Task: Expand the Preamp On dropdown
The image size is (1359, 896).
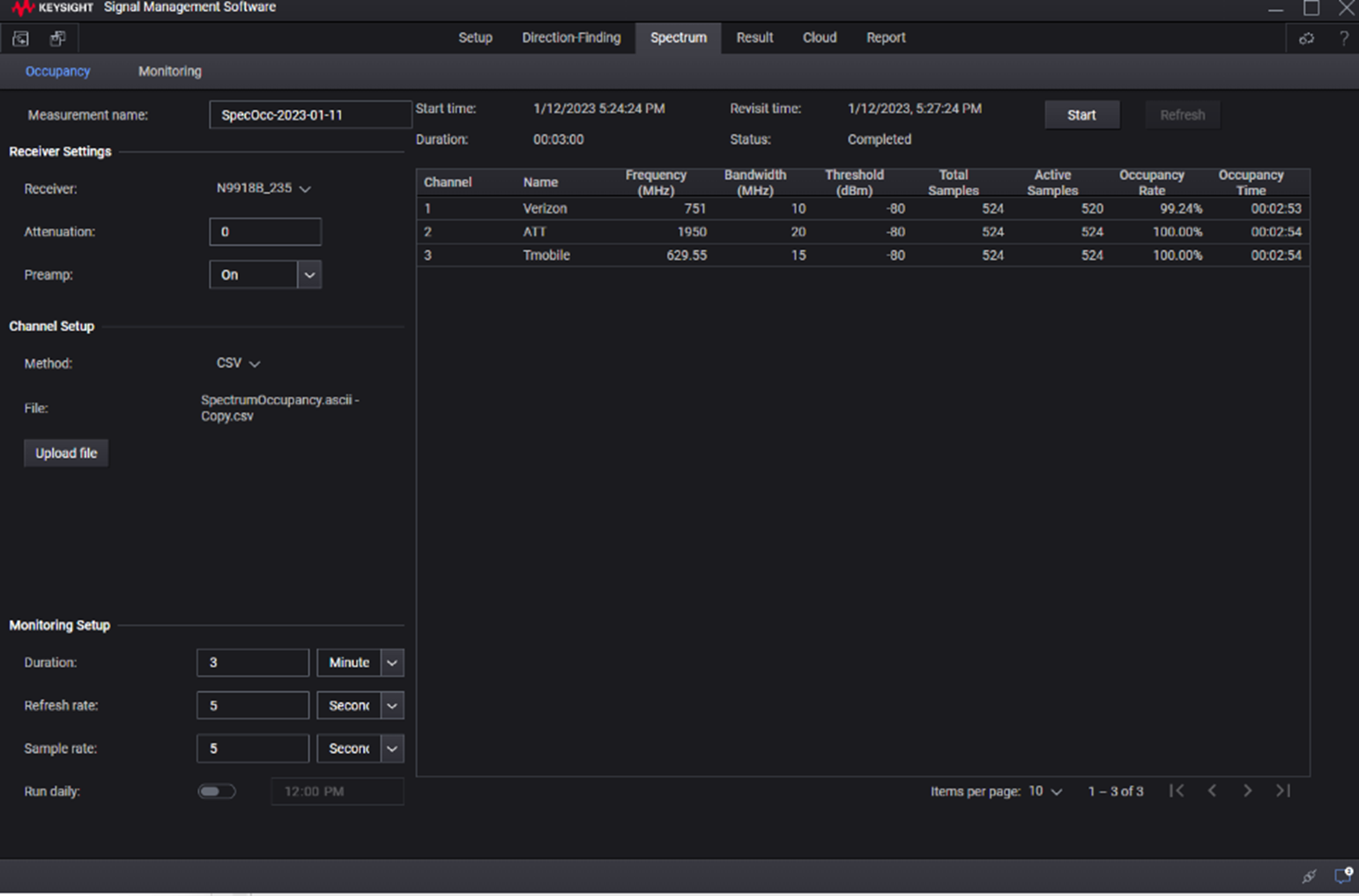Action: point(309,275)
